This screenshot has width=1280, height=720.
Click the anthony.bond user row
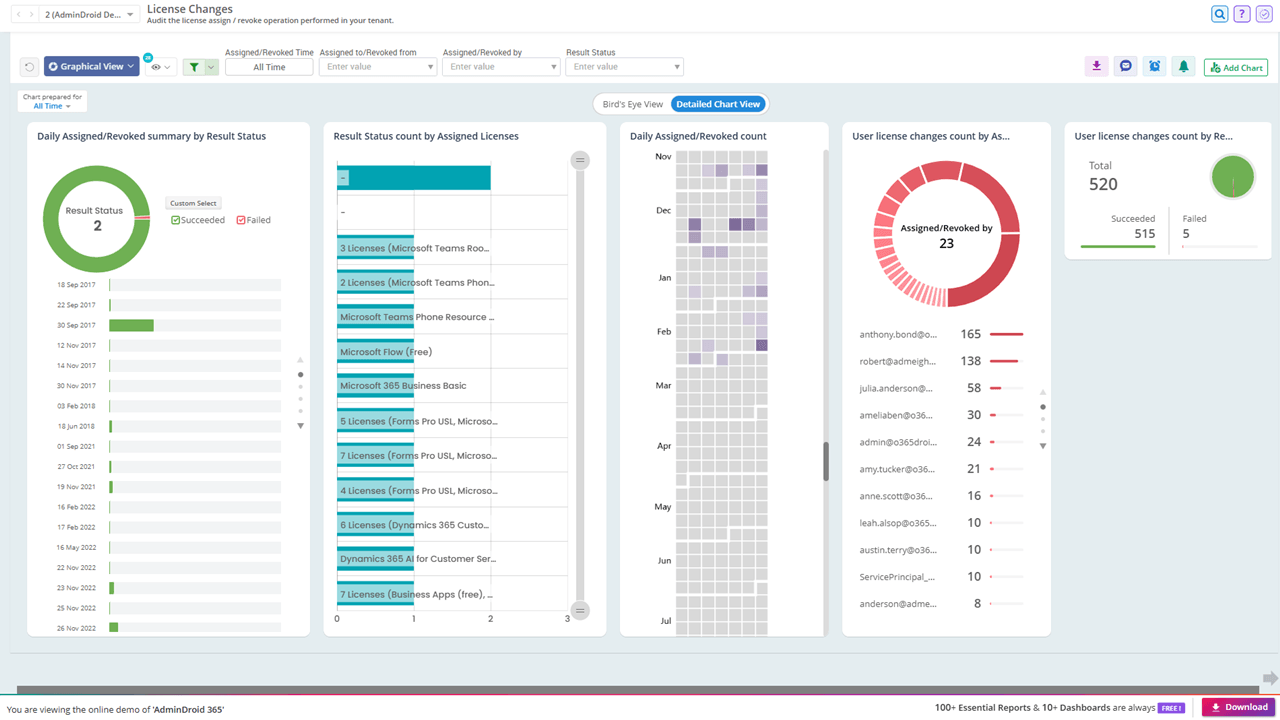click(x=941, y=334)
